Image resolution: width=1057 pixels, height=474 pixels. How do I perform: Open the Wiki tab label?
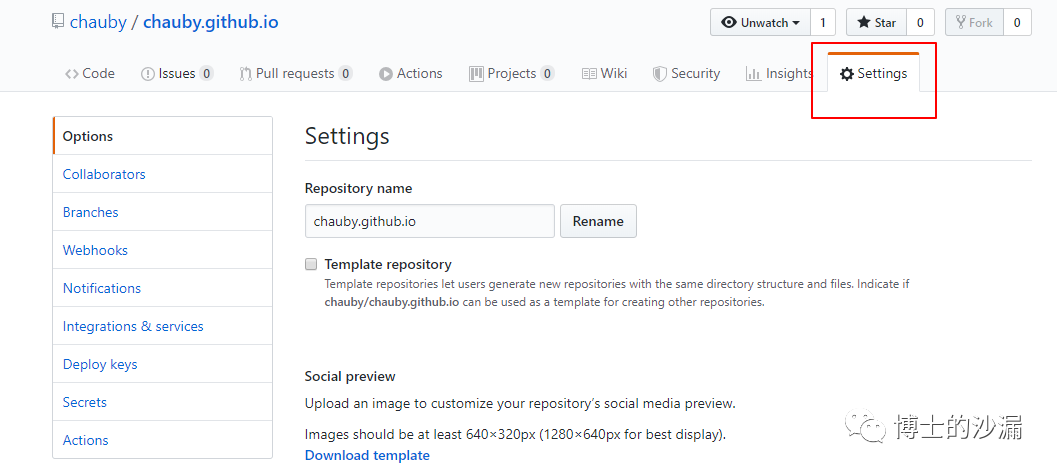point(613,73)
